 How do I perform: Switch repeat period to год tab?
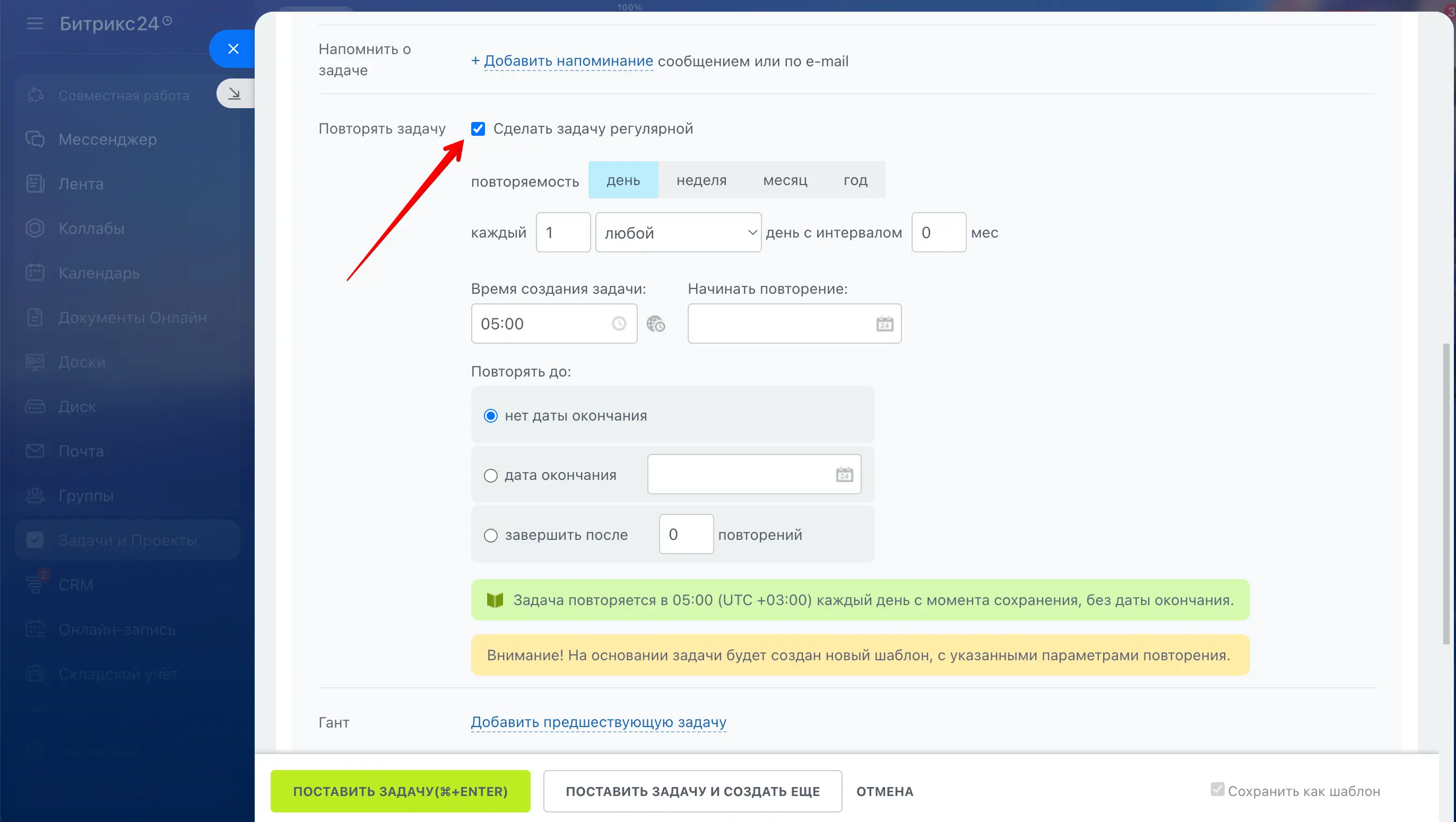tap(855, 180)
